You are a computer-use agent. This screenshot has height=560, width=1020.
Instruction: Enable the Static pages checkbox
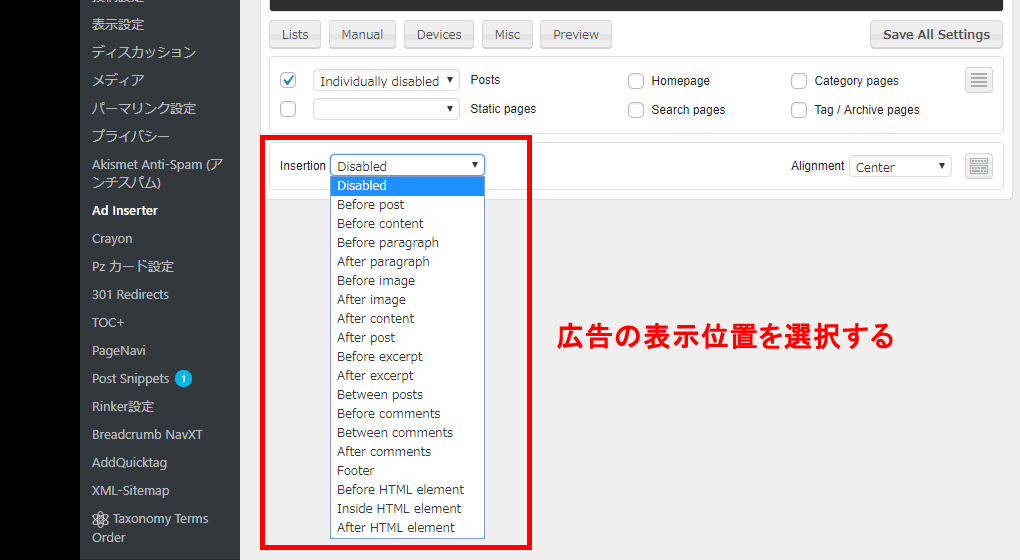(288, 109)
